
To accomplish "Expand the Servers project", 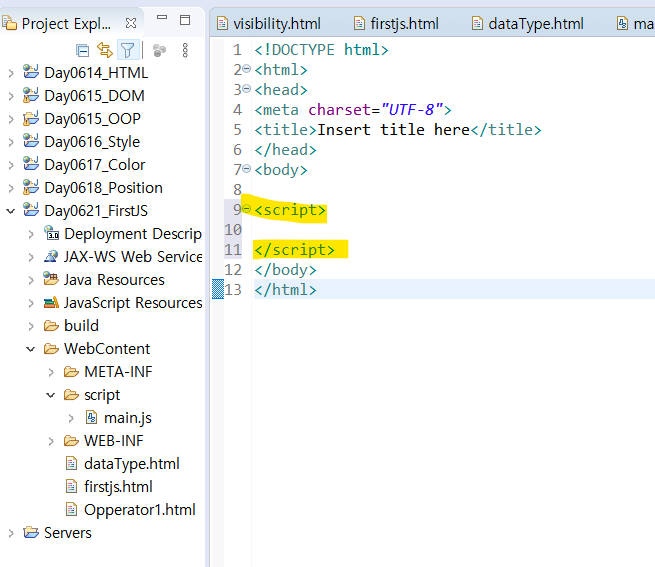I will 11,533.
